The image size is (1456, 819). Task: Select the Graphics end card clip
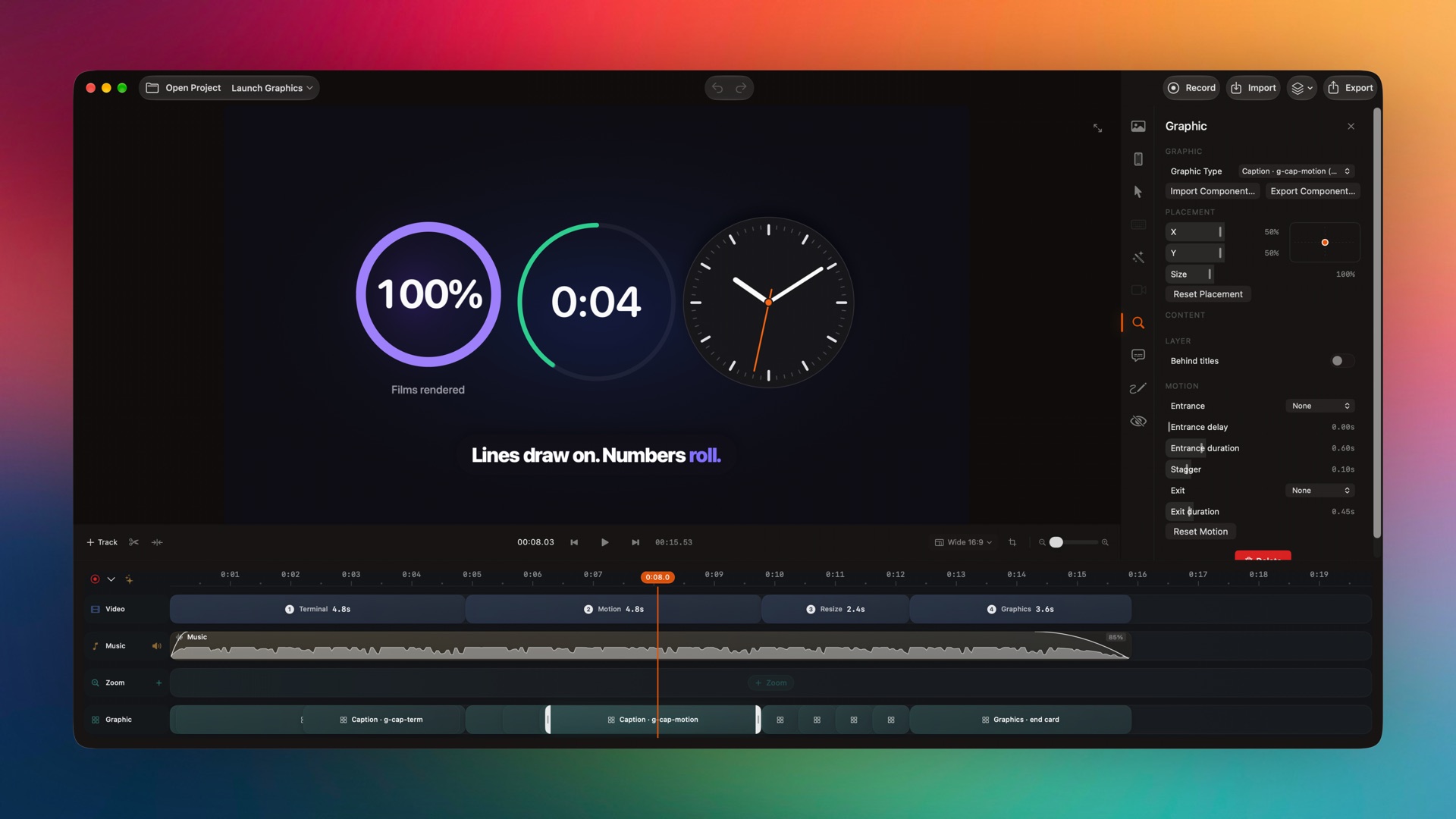[1020, 720]
